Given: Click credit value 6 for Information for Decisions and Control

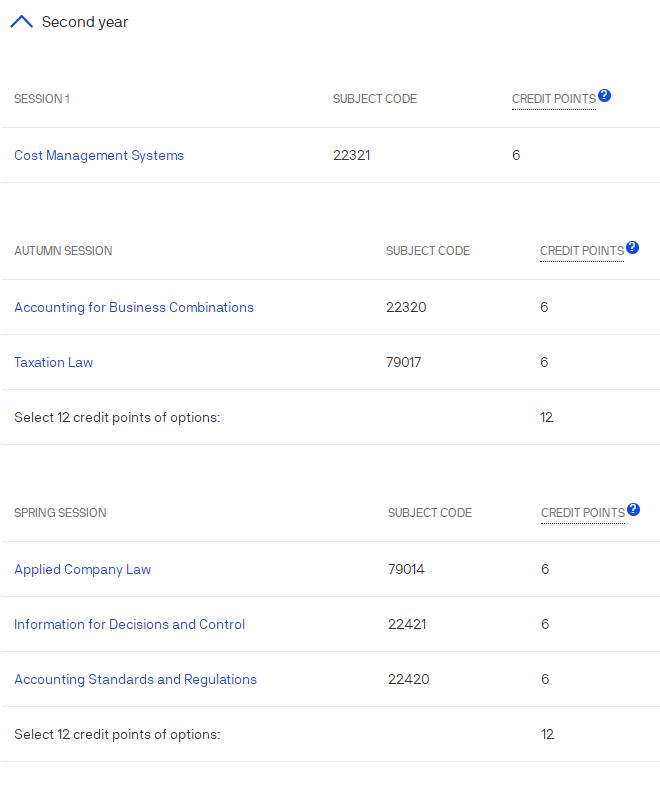Looking at the screenshot, I should [x=545, y=624].
